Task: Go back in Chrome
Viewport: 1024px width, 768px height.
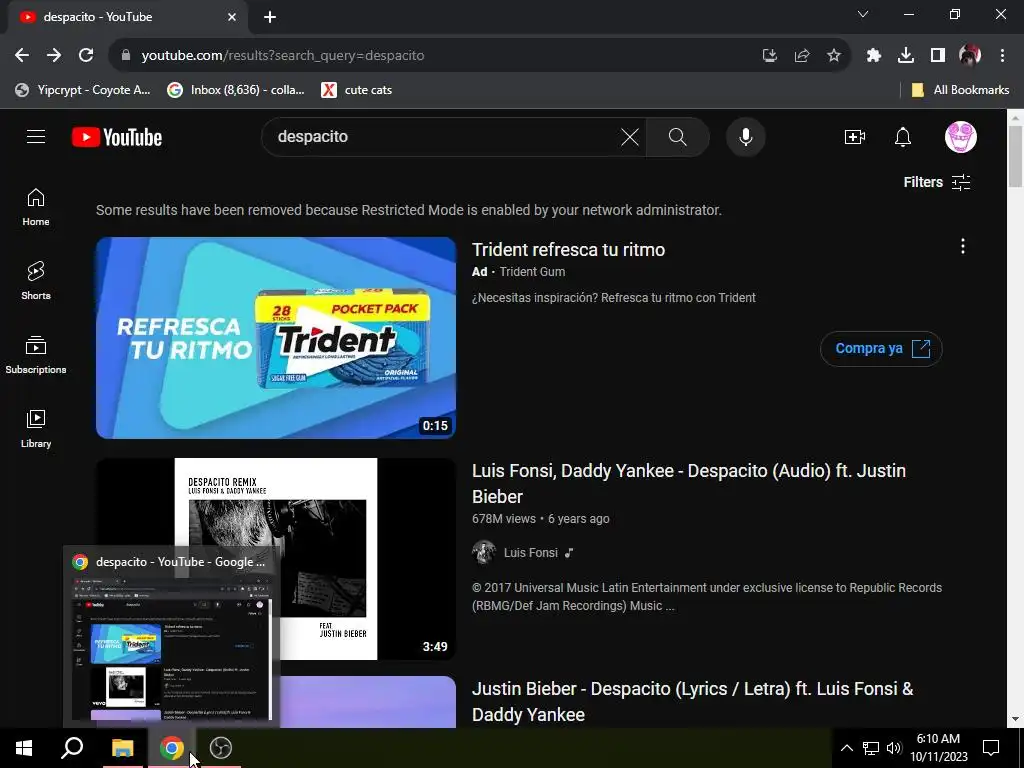Action: click(22, 56)
